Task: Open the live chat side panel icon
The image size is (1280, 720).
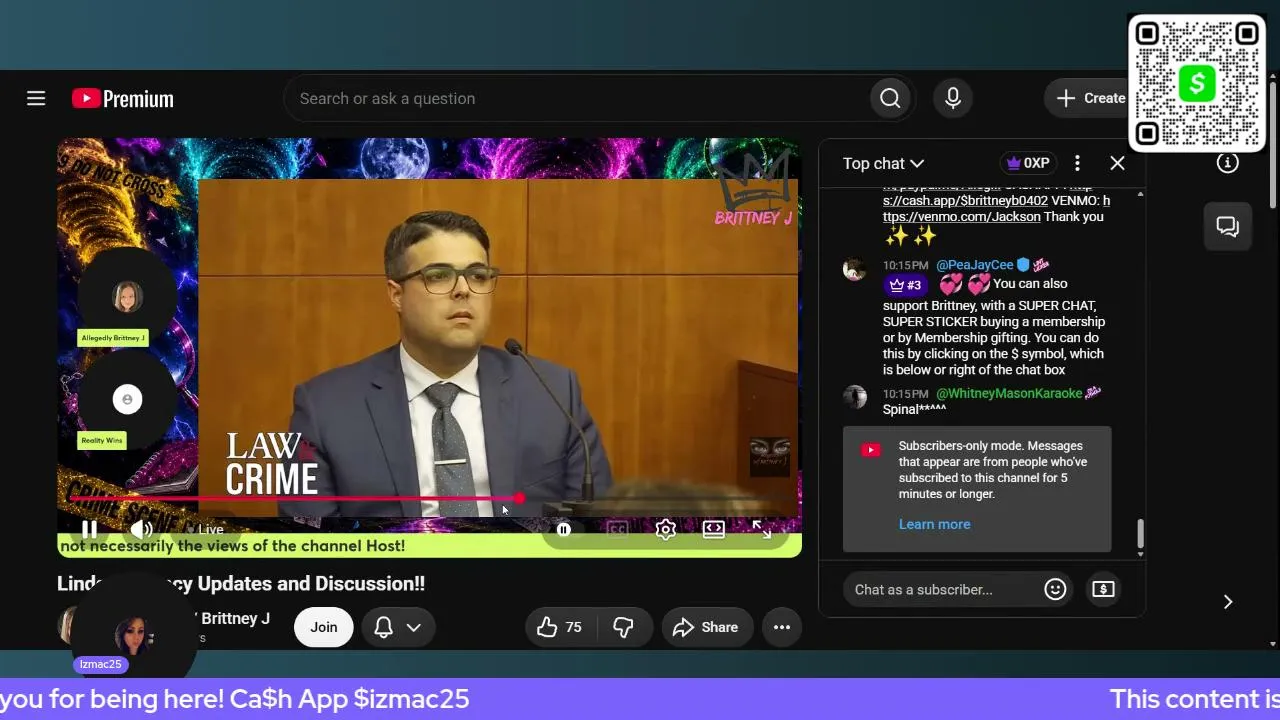Action: (x=1228, y=227)
